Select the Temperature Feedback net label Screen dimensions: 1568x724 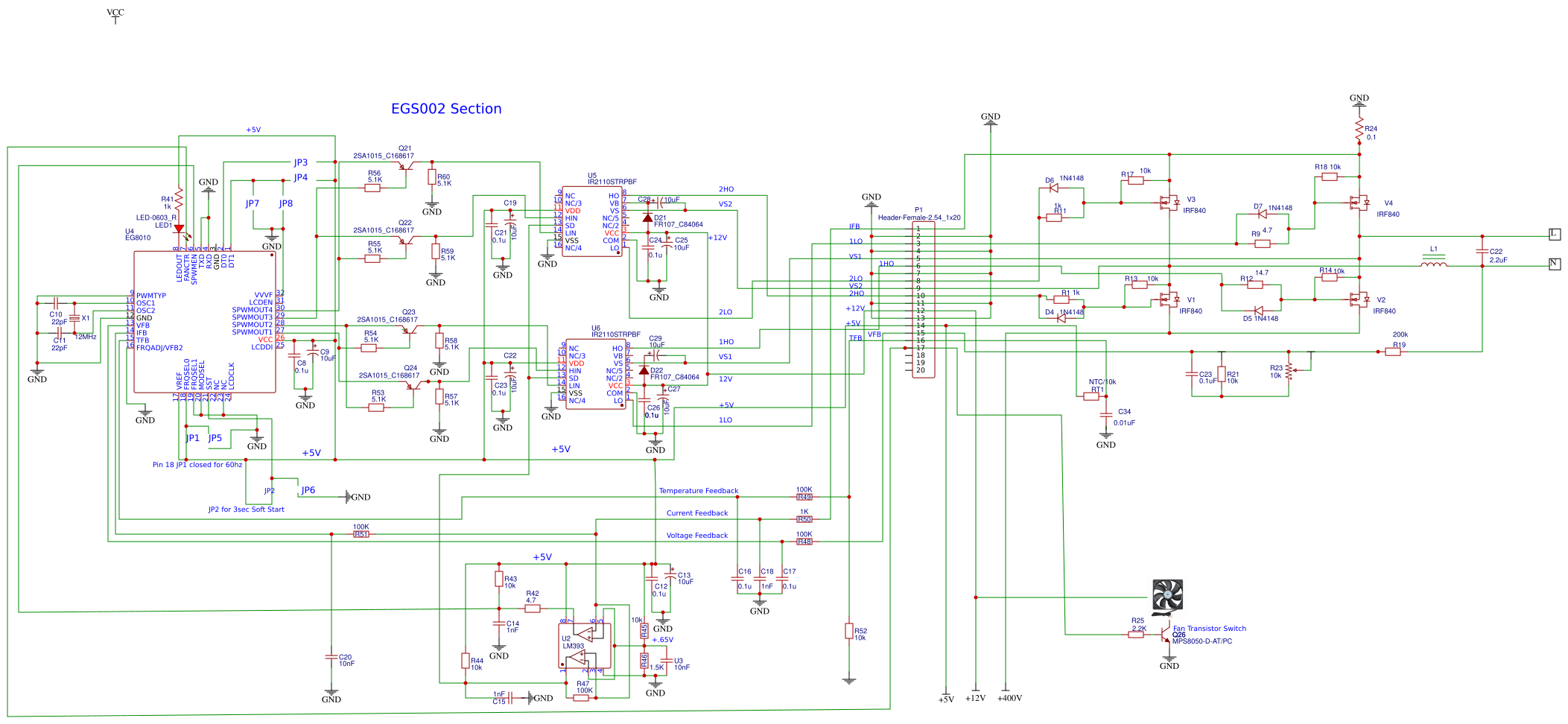(x=698, y=490)
